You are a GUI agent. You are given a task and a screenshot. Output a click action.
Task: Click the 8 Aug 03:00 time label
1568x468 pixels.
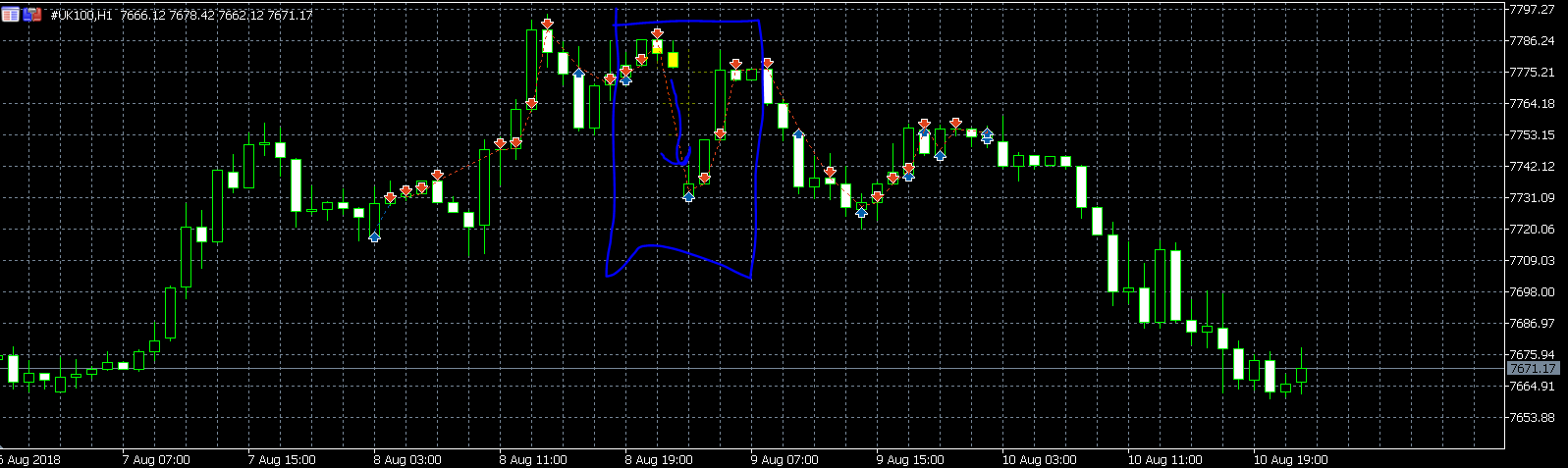(407, 459)
